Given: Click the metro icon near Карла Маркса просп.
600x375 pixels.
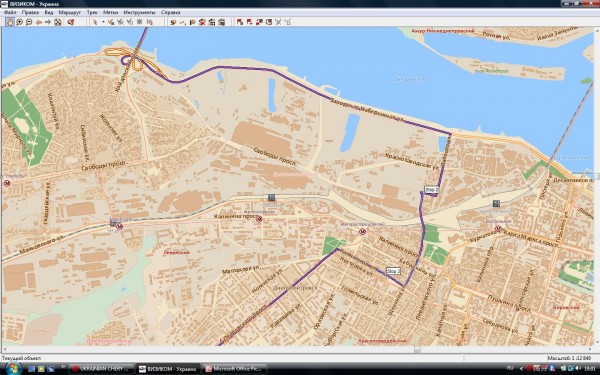Looking at the screenshot, I should [498, 229].
